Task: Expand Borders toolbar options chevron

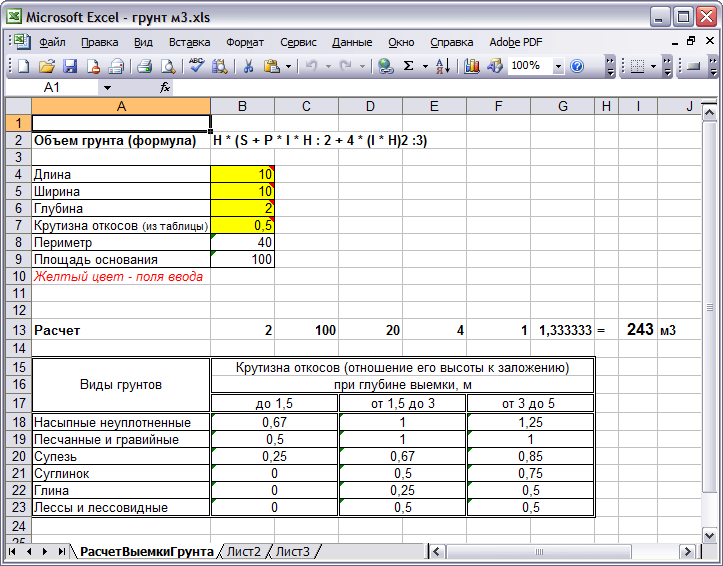Action: 667,67
